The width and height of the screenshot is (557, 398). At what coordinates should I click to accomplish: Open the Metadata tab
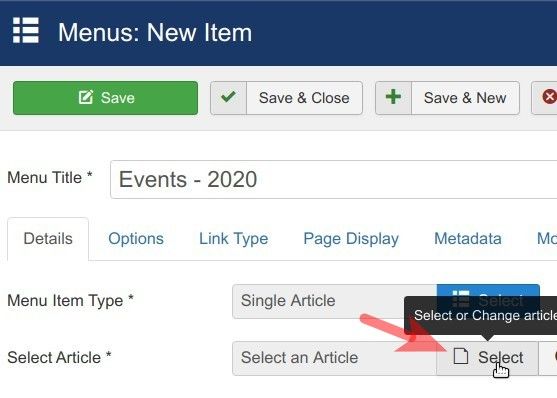coord(468,239)
